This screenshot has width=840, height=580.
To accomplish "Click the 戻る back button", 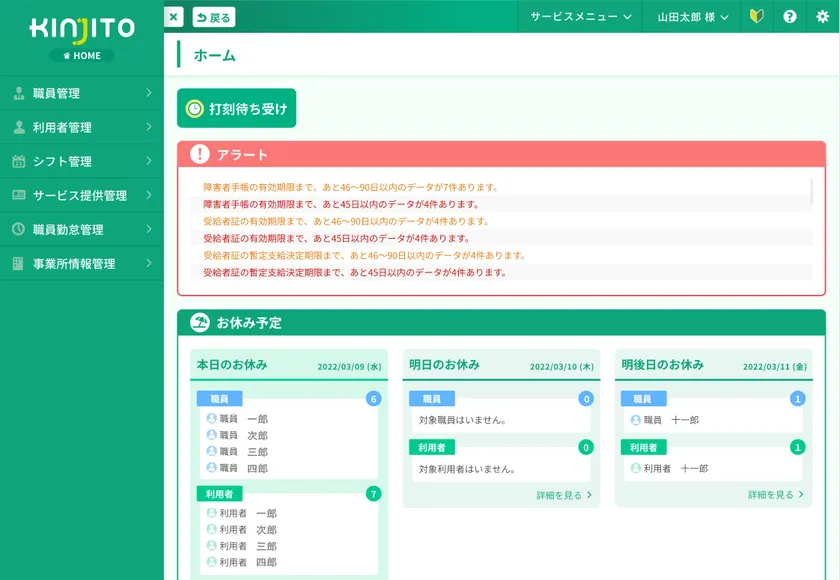I will pyautogui.click(x=213, y=17).
